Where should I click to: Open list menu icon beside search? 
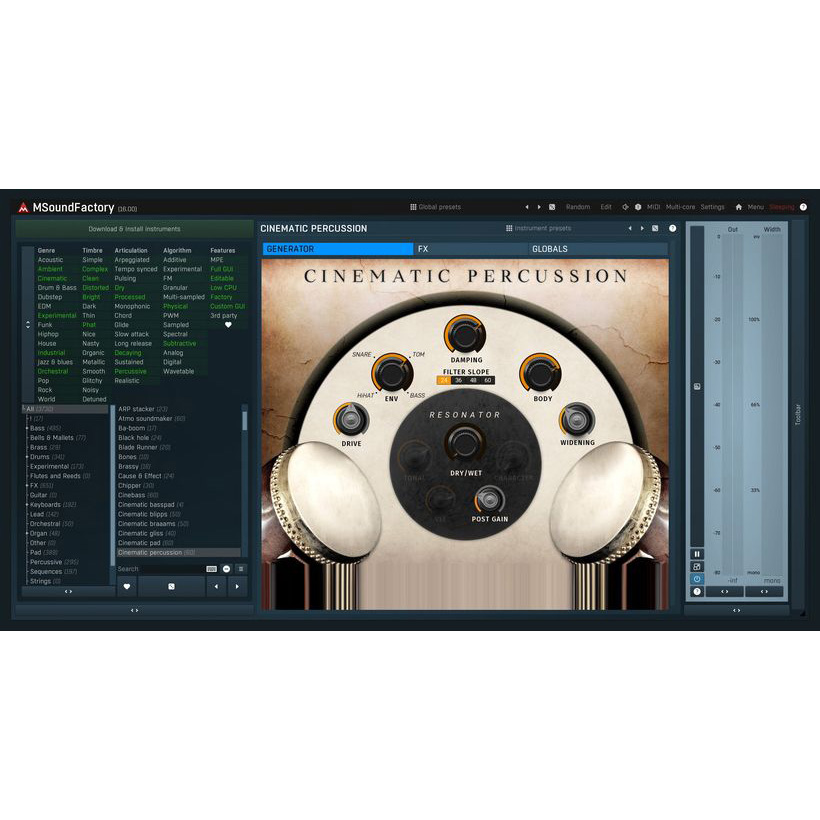pyautogui.click(x=241, y=569)
